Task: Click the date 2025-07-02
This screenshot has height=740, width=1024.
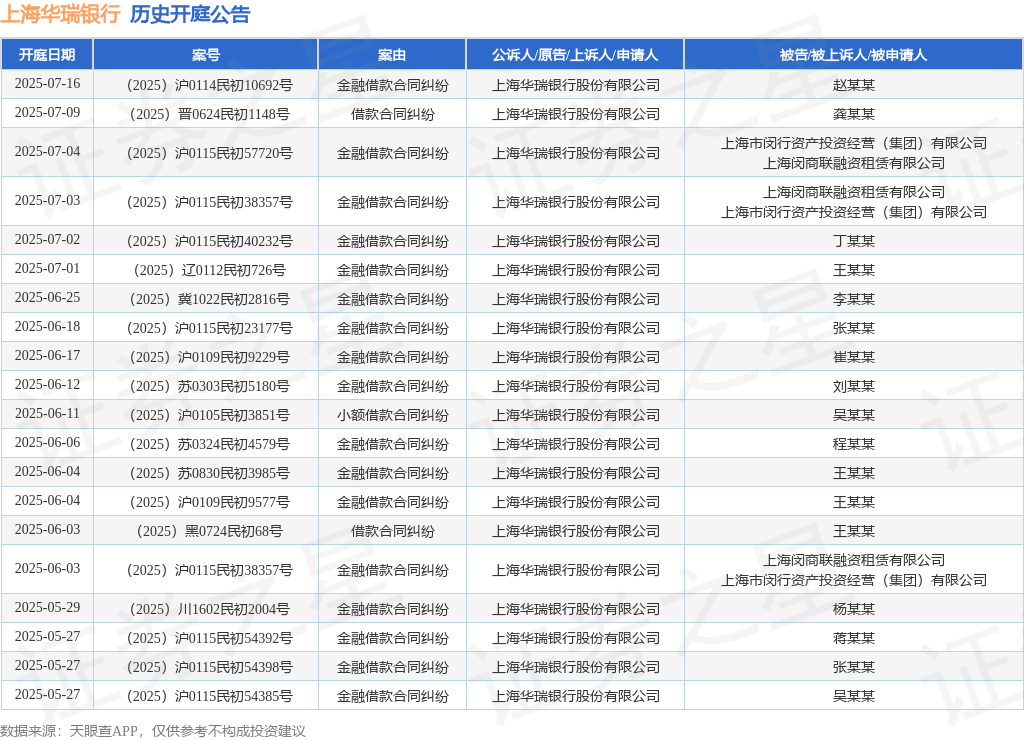Action: [47, 240]
